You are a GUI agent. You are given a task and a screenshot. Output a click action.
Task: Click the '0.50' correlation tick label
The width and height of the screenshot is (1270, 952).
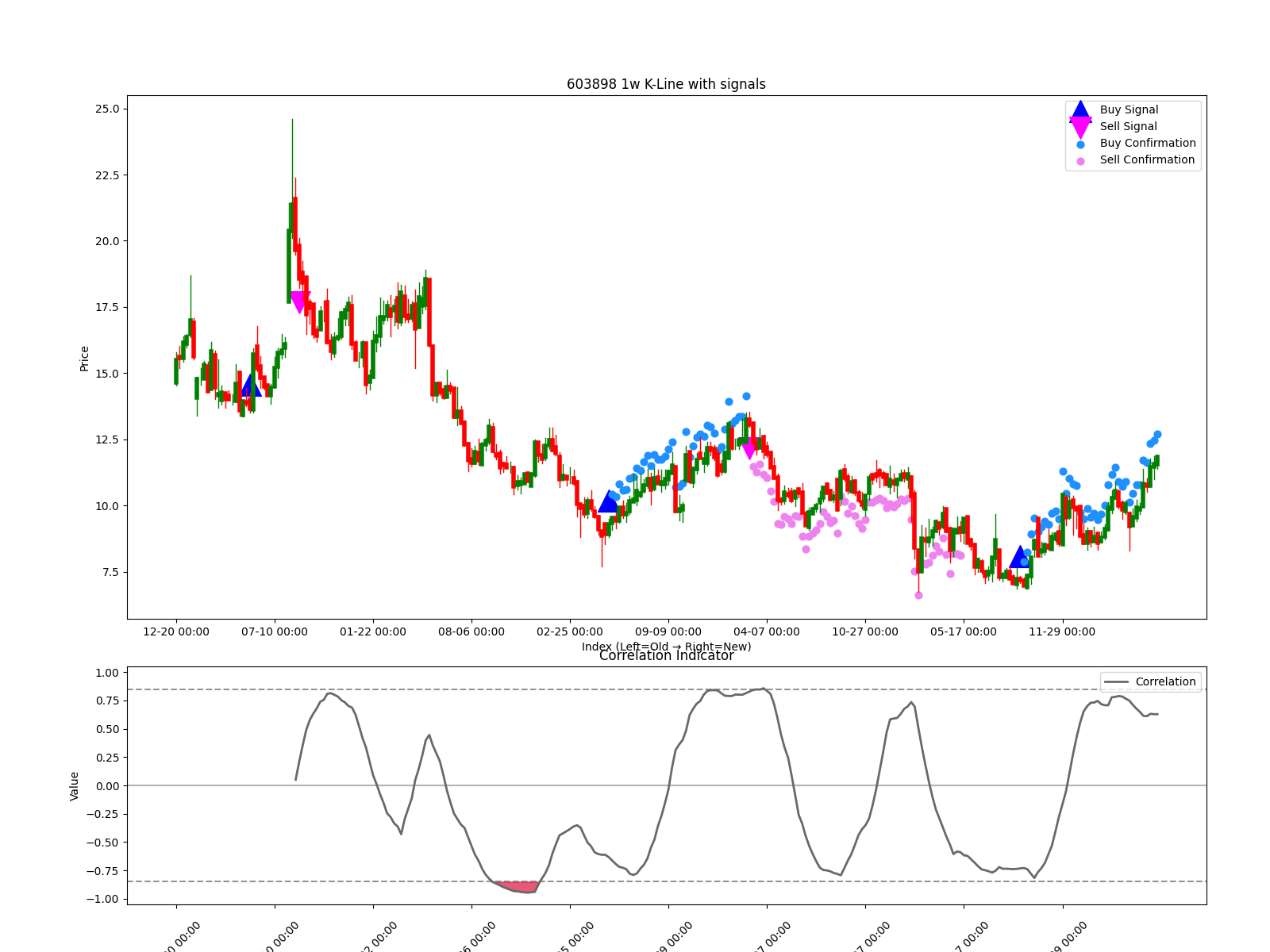[106, 729]
